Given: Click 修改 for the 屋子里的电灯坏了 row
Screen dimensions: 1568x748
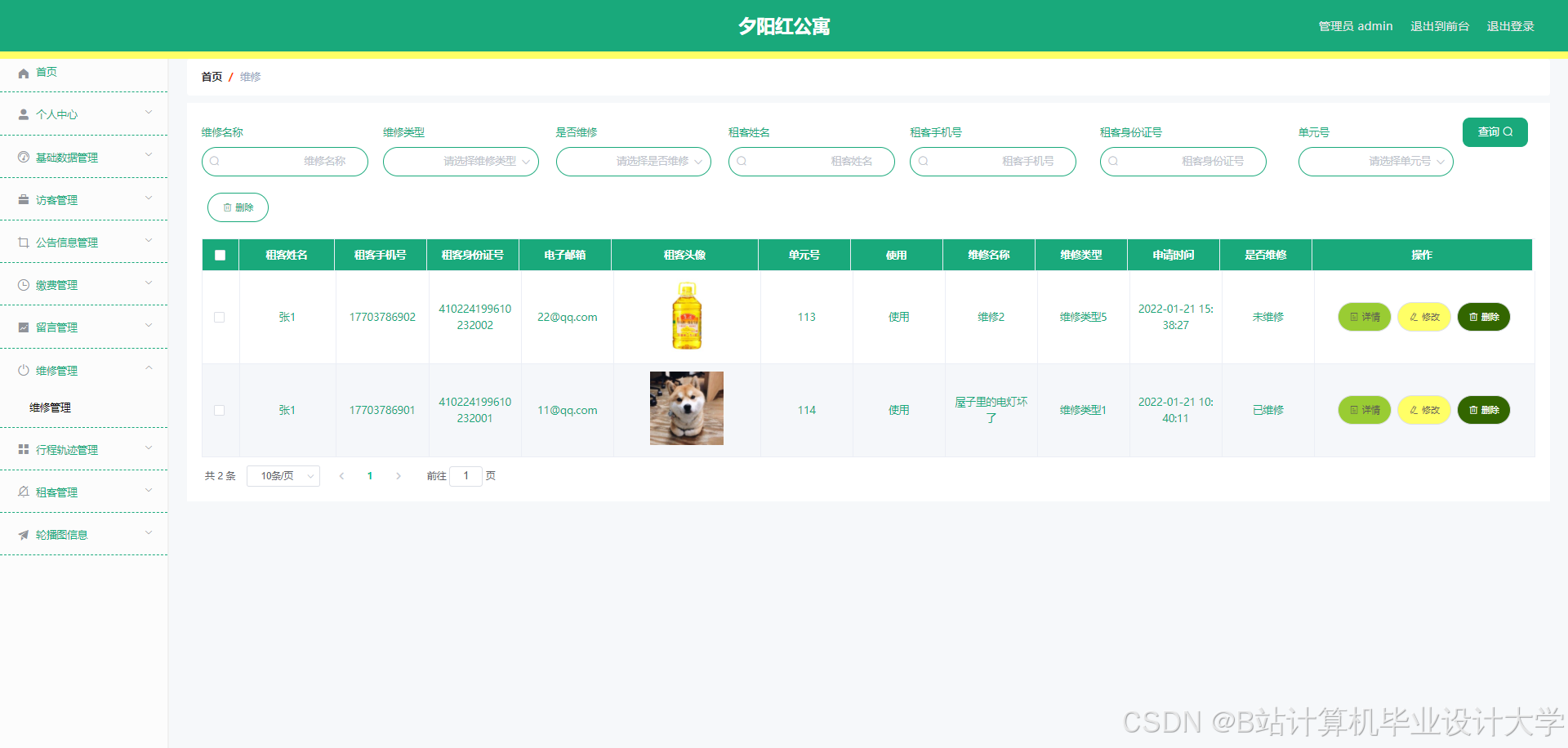Looking at the screenshot, I should click(x=1424, y=410).
